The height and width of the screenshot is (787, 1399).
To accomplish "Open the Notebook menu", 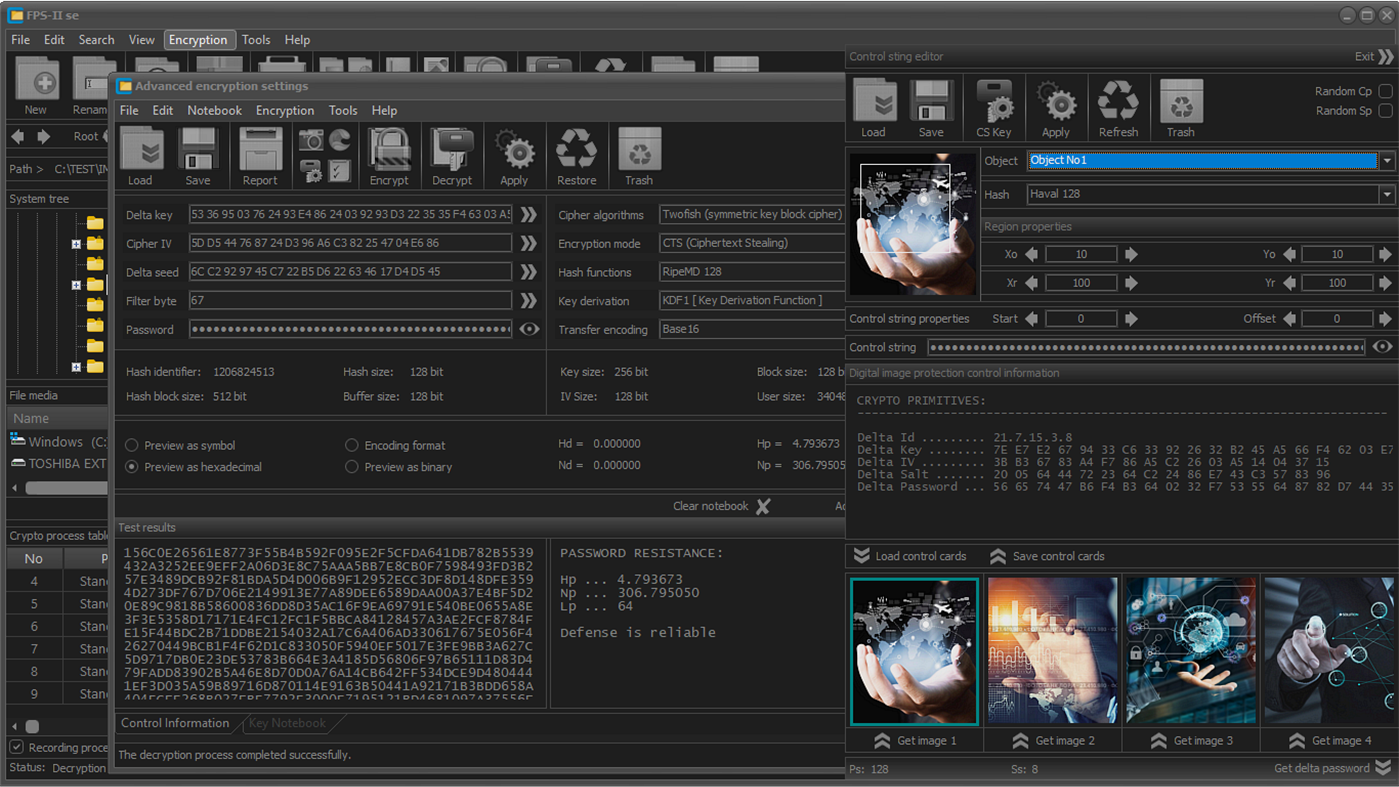I will 214,110.
